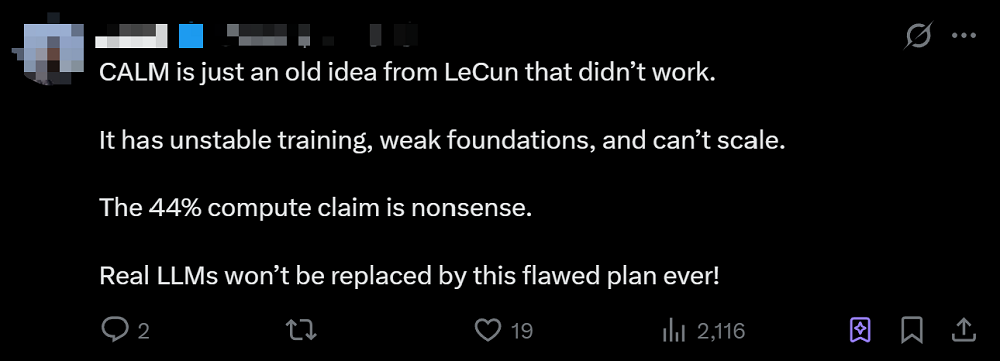Open the blurred author display name
The image size is (1000, 361).
131,36
